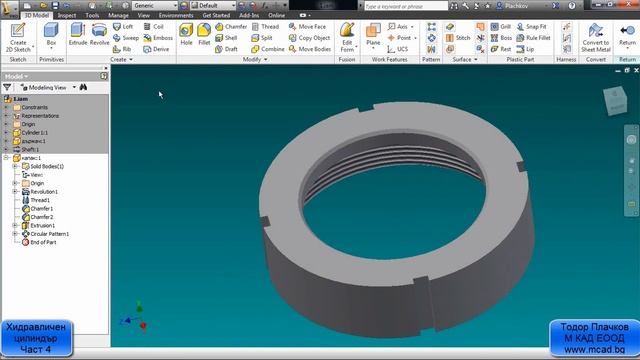Screen dimensions: 640x360
Task: Select the Combine tool
Action: point(268,49)
